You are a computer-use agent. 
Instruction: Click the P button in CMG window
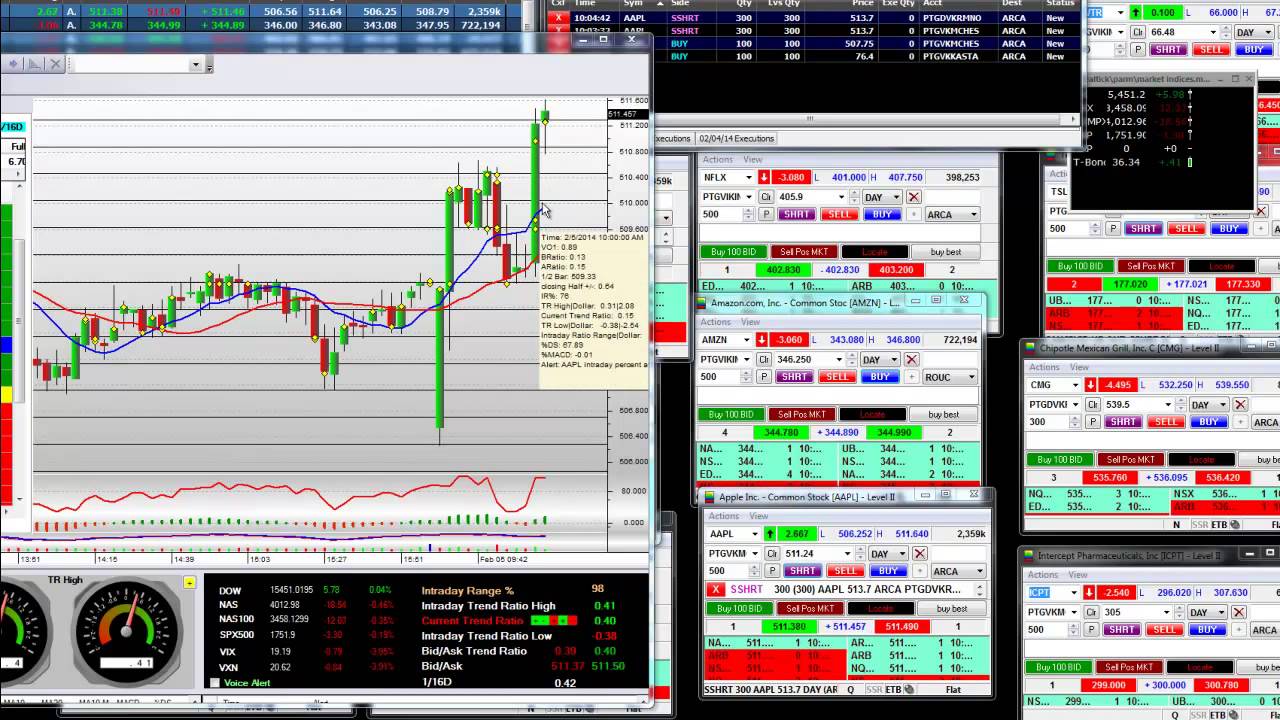click(1094, 422)
